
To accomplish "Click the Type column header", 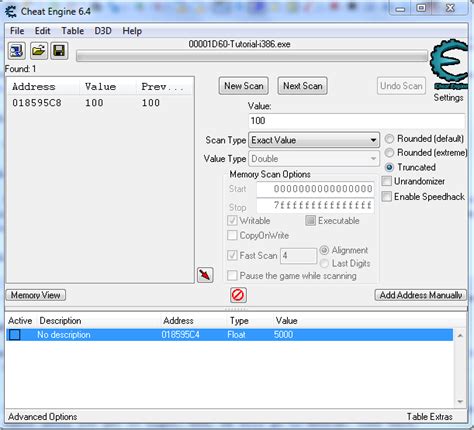I will point(239,321).
